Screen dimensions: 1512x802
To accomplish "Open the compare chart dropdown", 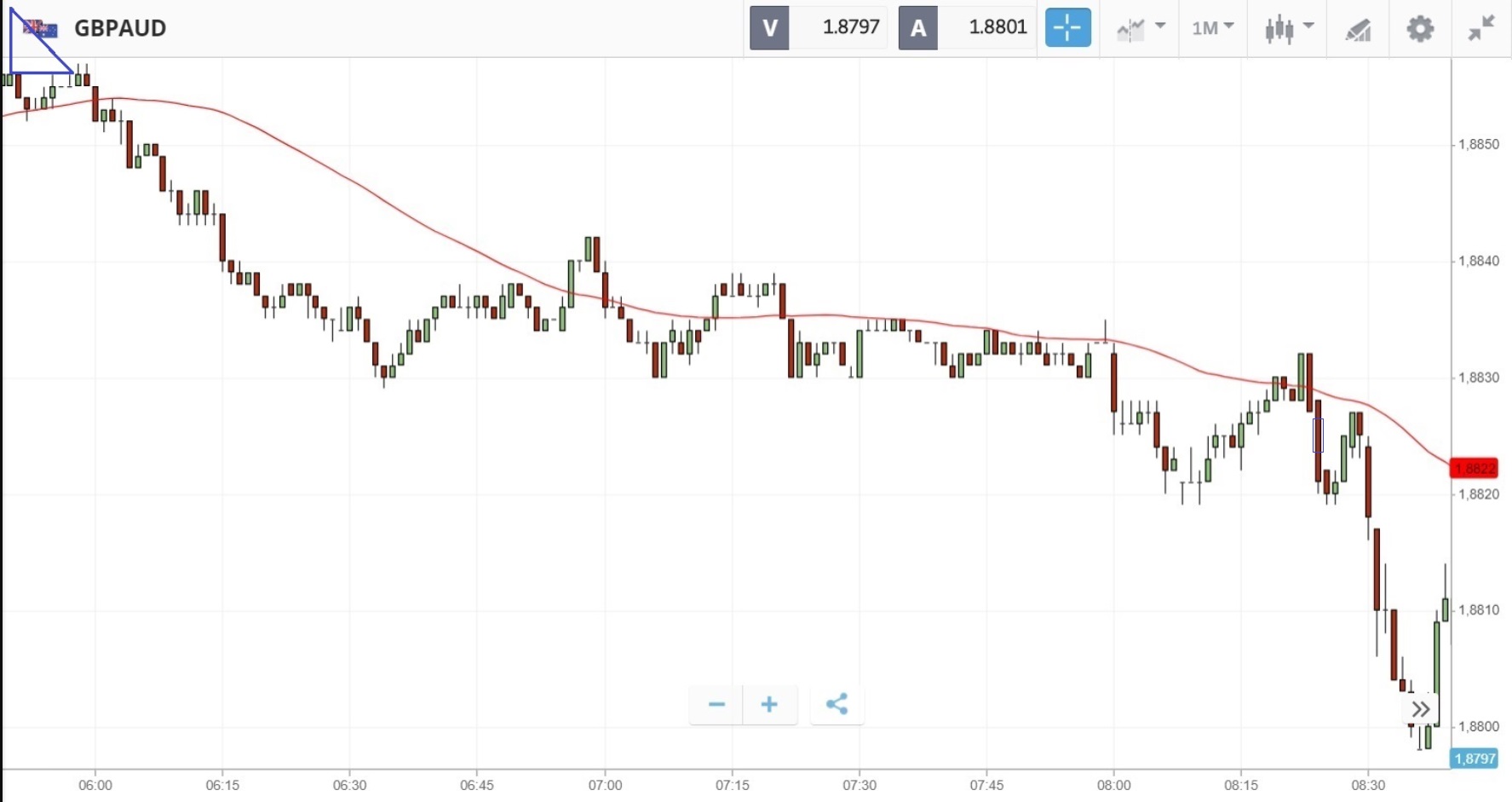I will coord(1140,29).
